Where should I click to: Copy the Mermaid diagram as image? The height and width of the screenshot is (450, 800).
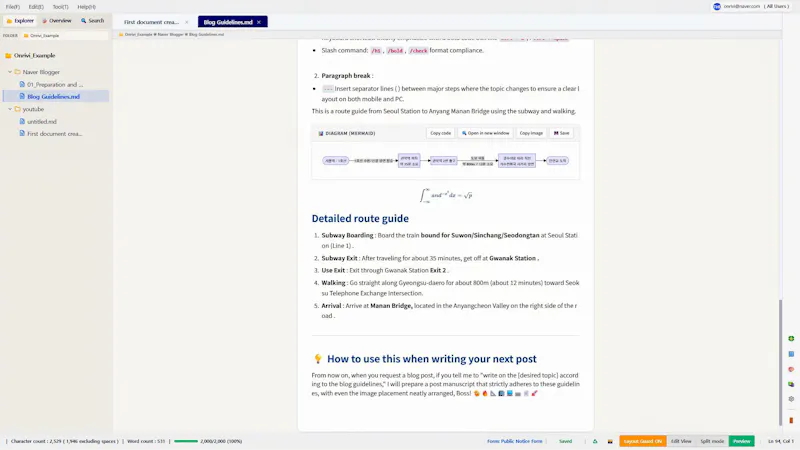tap(531, 133)
